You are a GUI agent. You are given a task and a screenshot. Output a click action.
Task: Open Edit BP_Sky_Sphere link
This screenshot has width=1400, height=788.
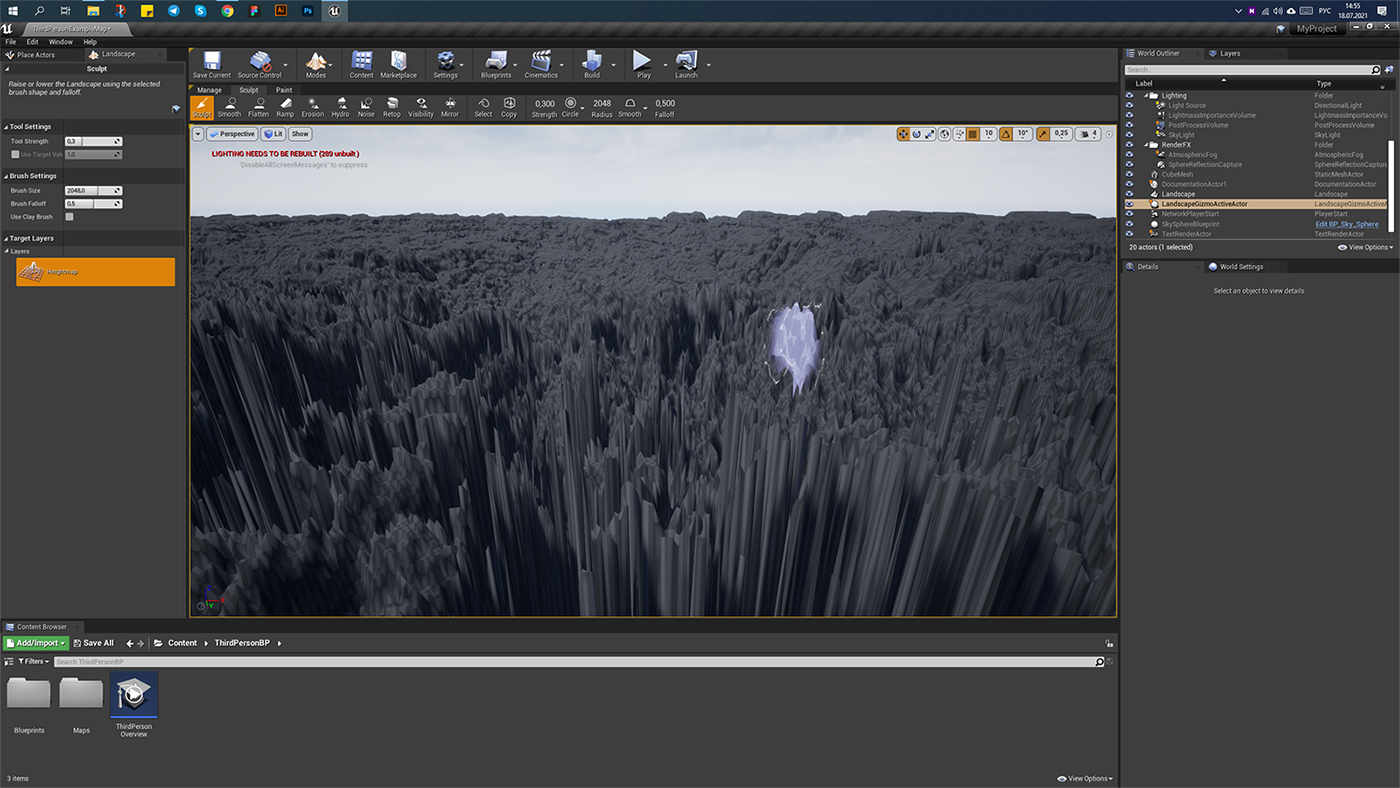(1346, 224)
